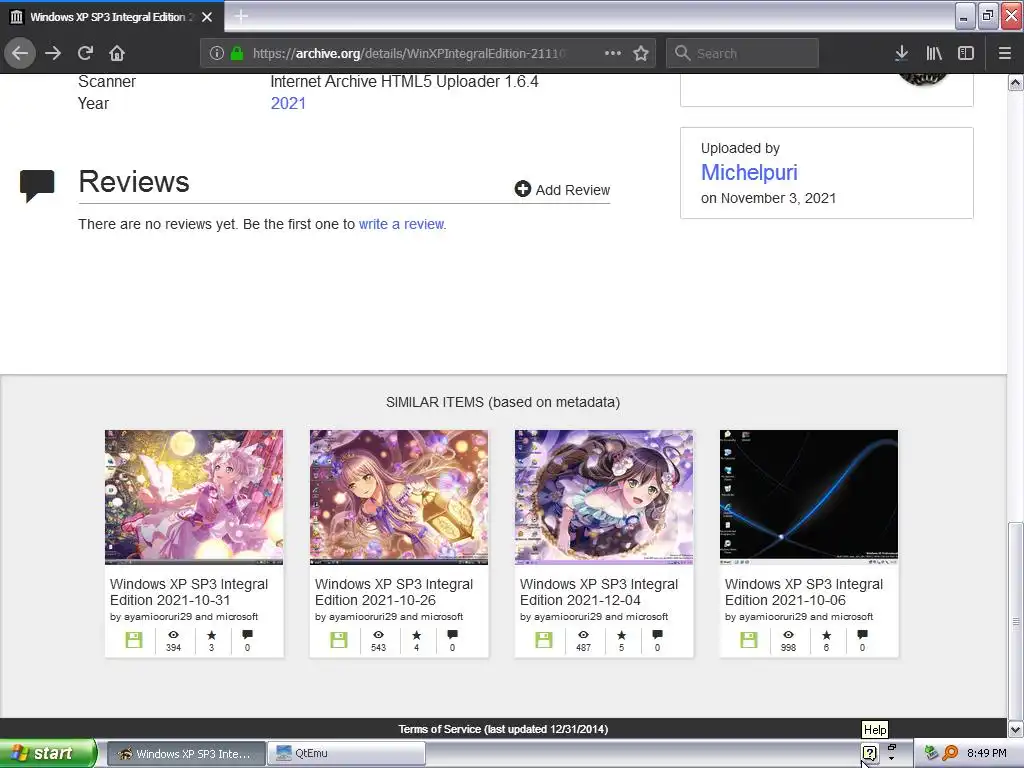Click the 8:49 PM clock
The image size is (1024, 768).
coord(987,753)
